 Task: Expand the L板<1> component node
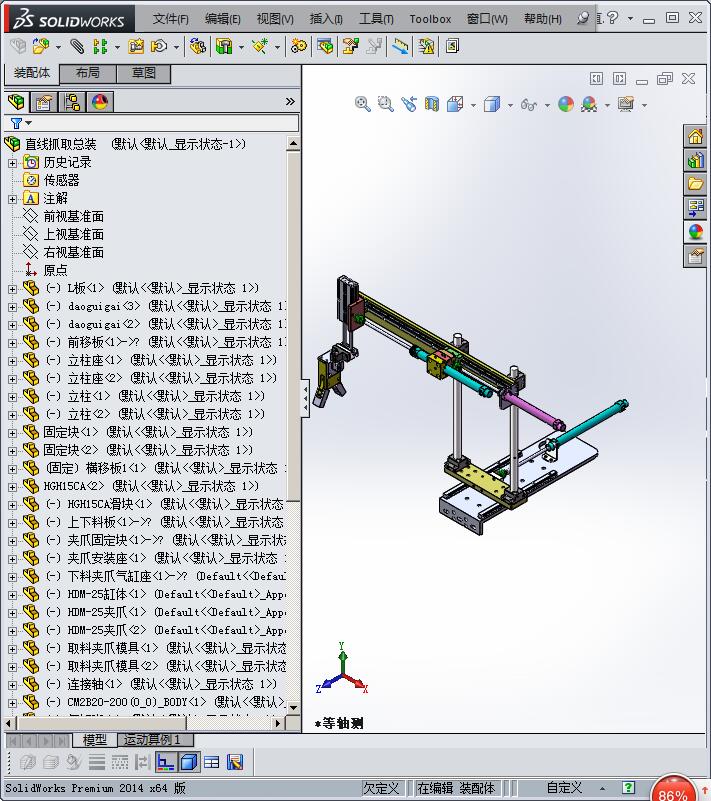point(12,289)
